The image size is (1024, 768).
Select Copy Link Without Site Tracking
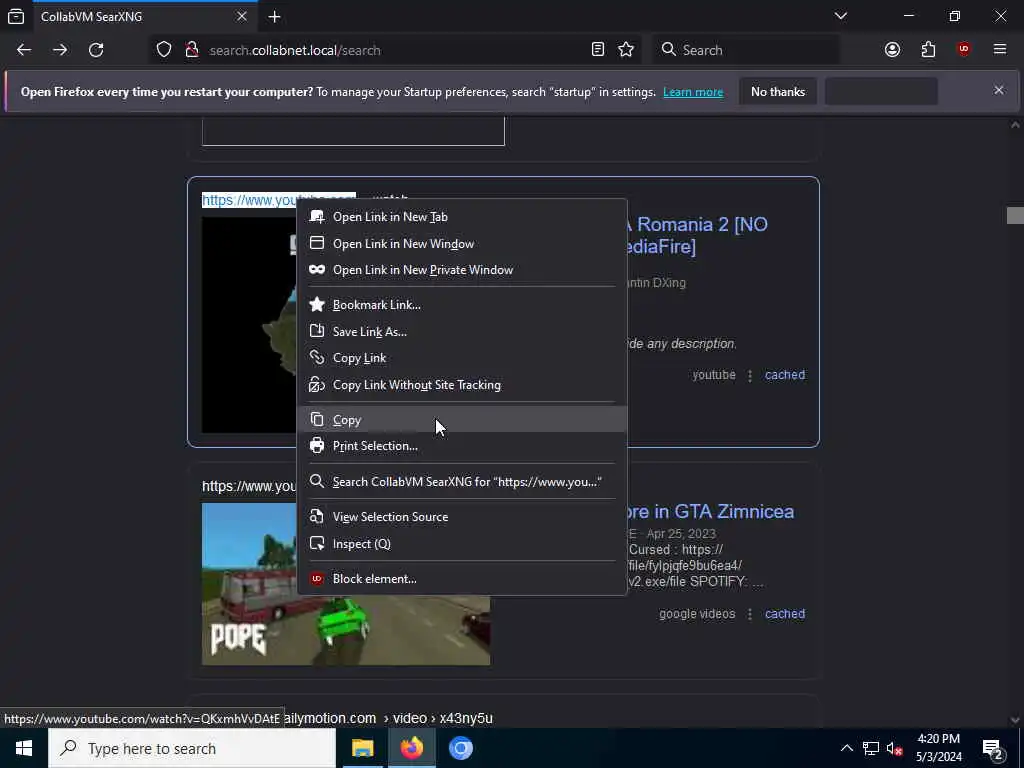(x=462, y=385)
